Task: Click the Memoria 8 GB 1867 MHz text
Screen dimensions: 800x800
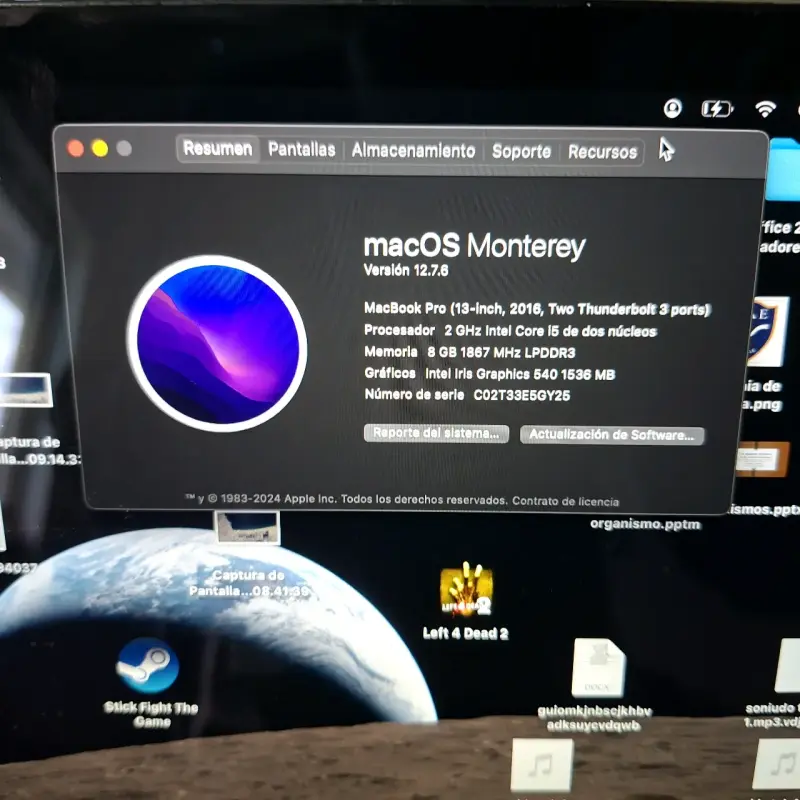Action: [x=469, y=352]
